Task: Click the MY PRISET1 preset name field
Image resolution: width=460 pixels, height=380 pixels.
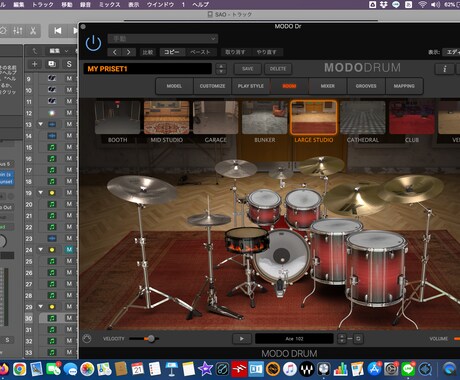Action: click(x=147, y=69)
